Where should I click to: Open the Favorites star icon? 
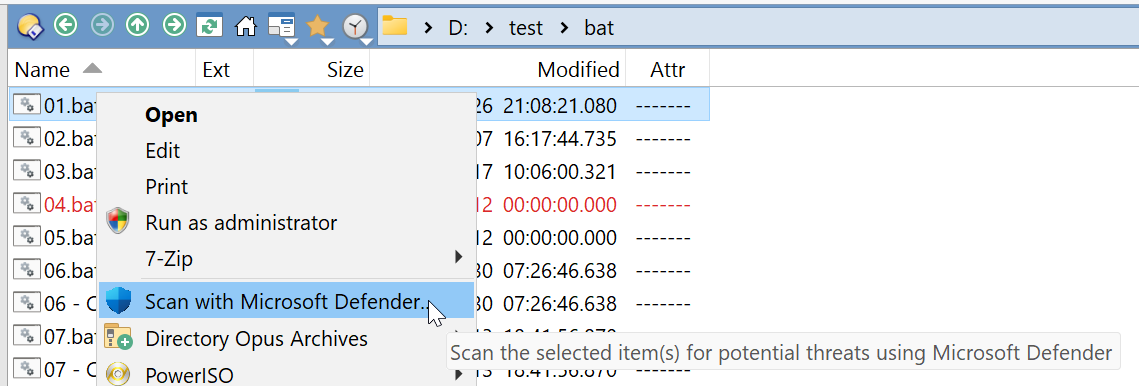[317, 28]
